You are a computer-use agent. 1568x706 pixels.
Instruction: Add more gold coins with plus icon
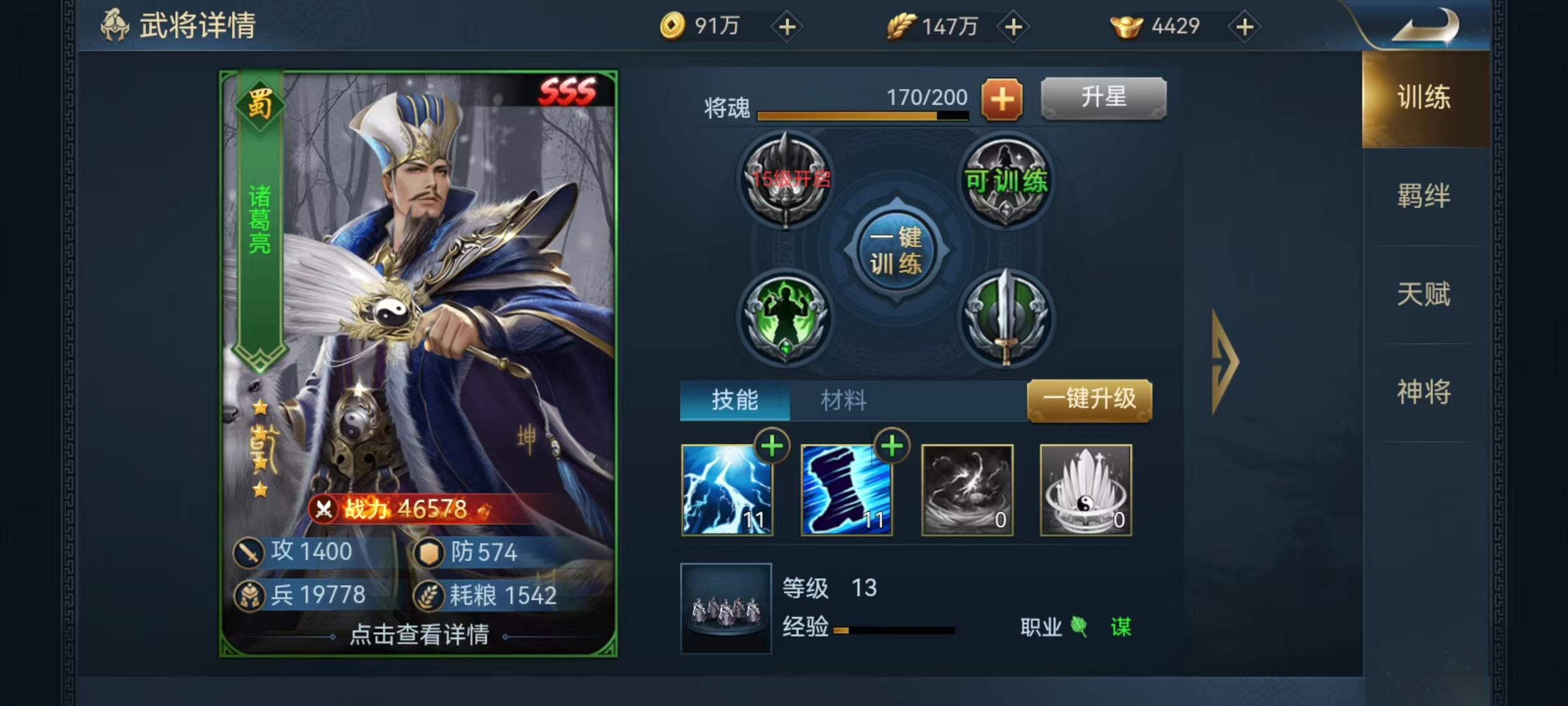coord(787,27)
